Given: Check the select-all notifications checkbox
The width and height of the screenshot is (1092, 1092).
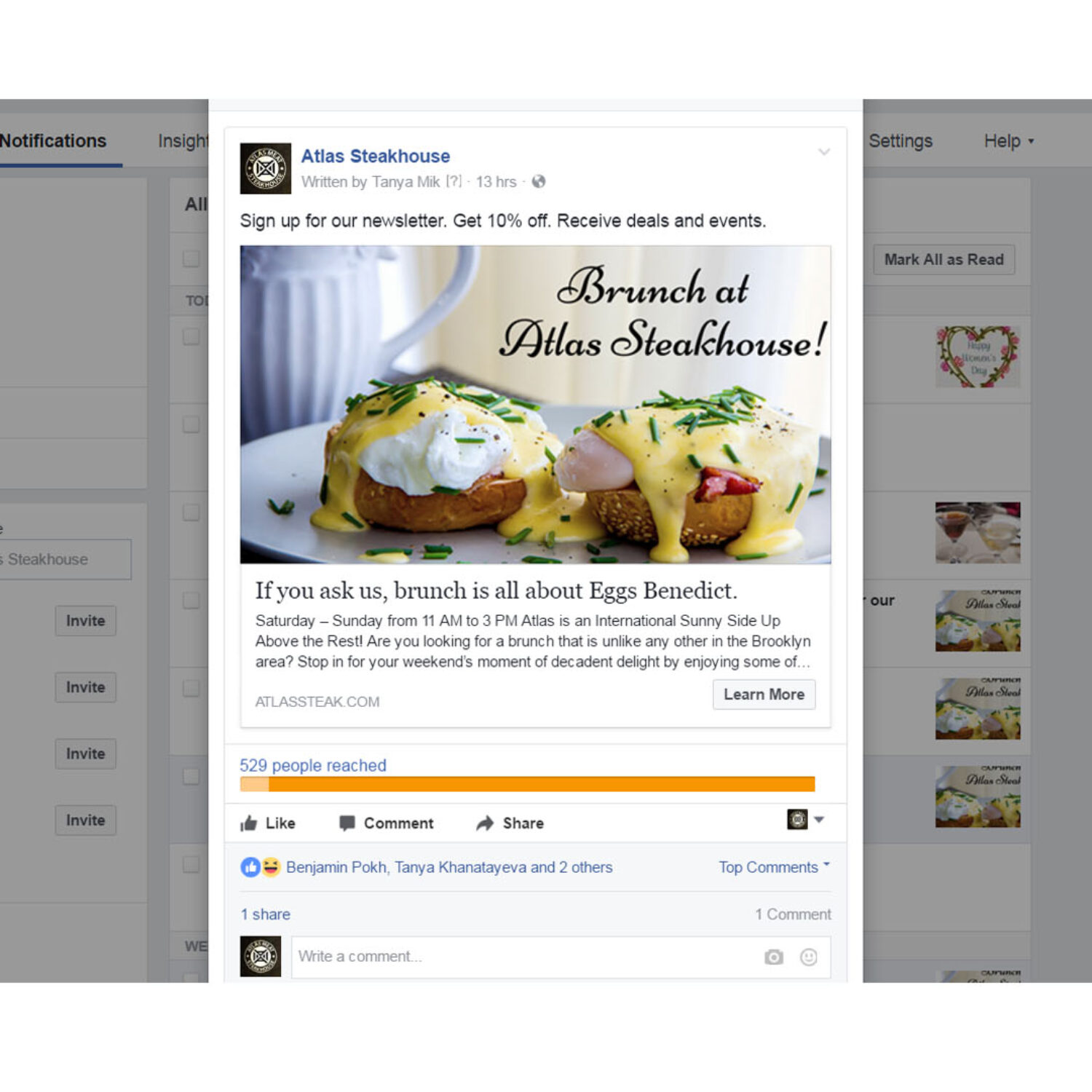Looking at the screenshot, I should [x=191, y=258].
